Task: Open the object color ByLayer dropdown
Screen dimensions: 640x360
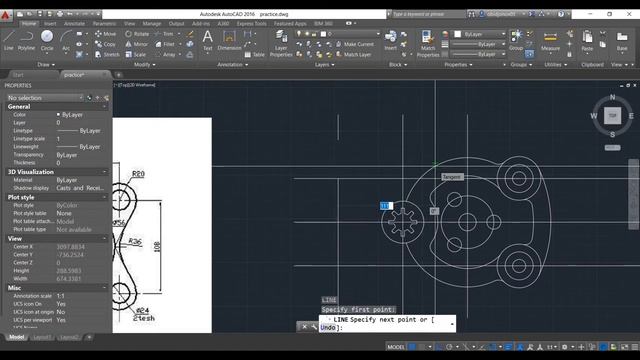Action: (x=480, y=34)
